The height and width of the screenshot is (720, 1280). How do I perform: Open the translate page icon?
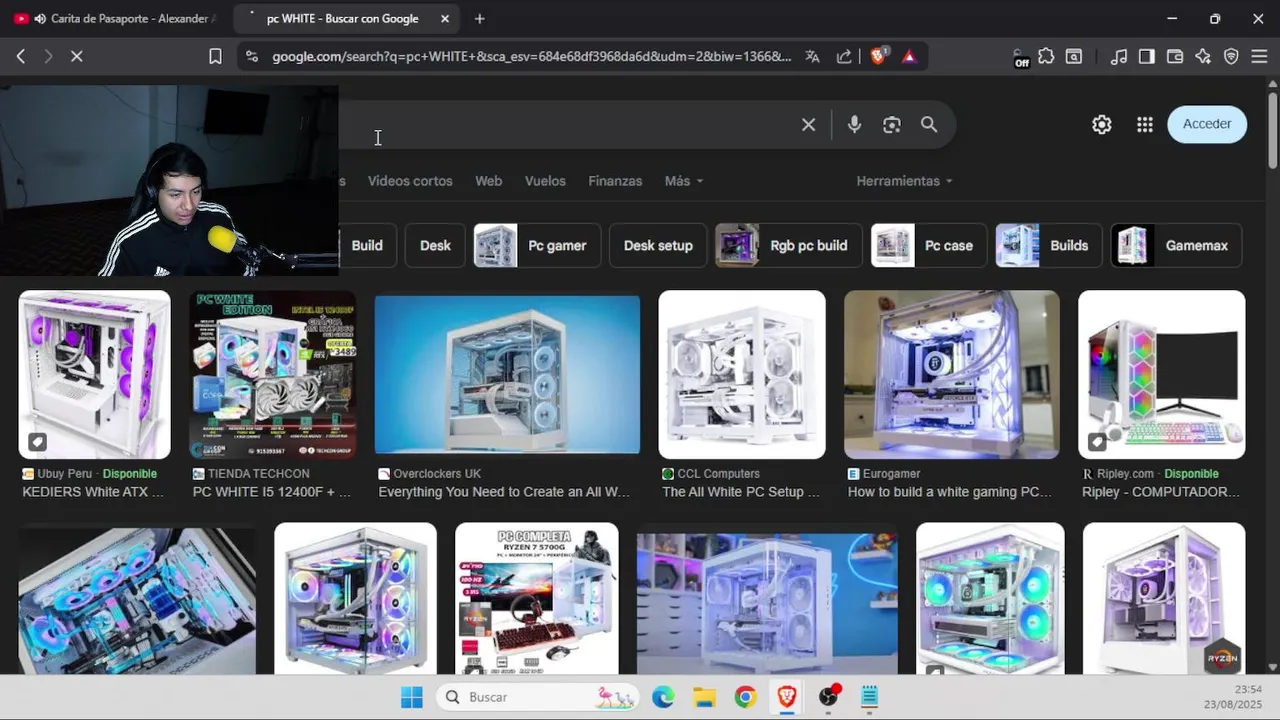coord(812,57)
